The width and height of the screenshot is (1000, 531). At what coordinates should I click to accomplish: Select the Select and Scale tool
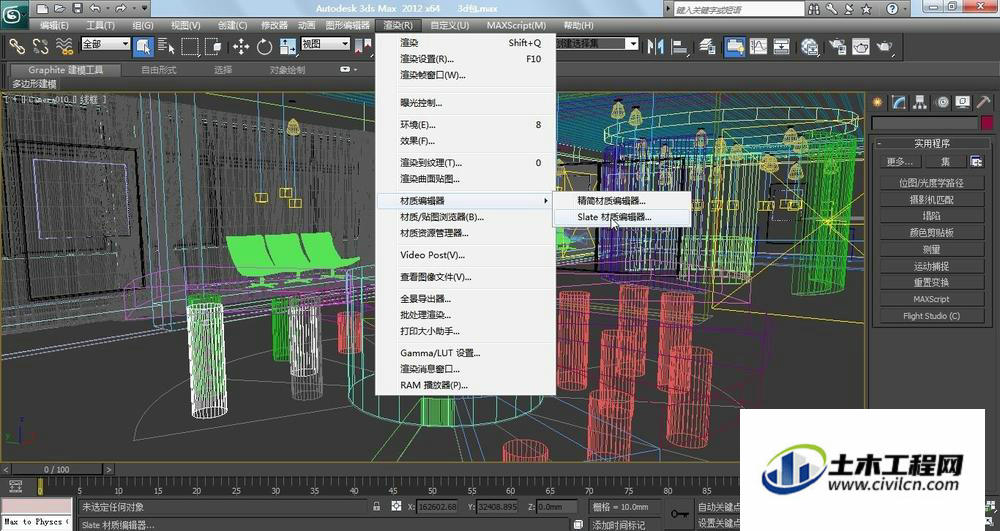click(288, 47)
